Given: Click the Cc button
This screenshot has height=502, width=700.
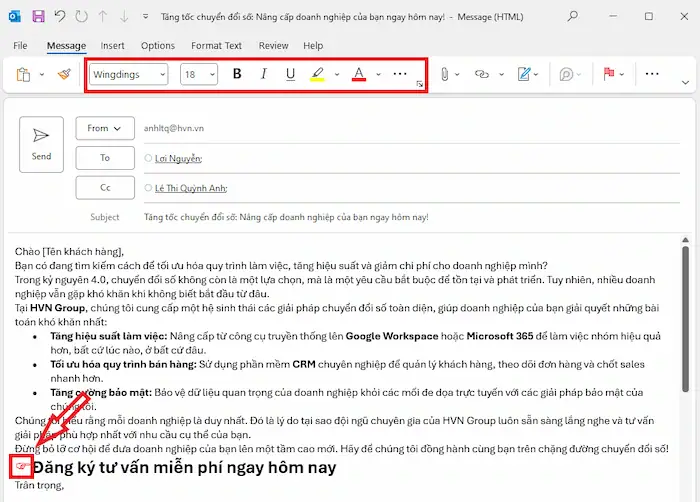Looking at the screenshot, I should click(x=104, y=187).
